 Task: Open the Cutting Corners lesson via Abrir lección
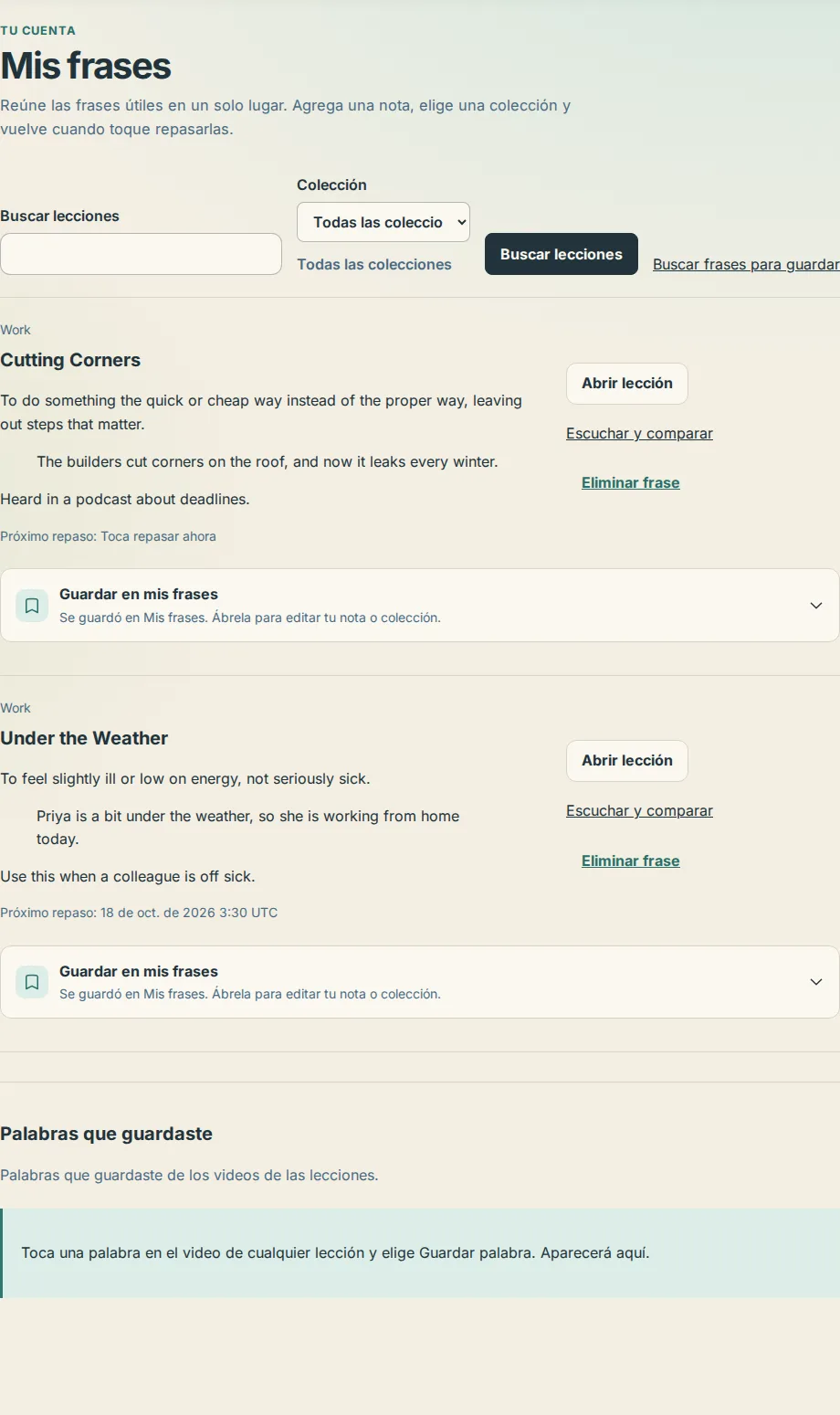tap(627, 384)
